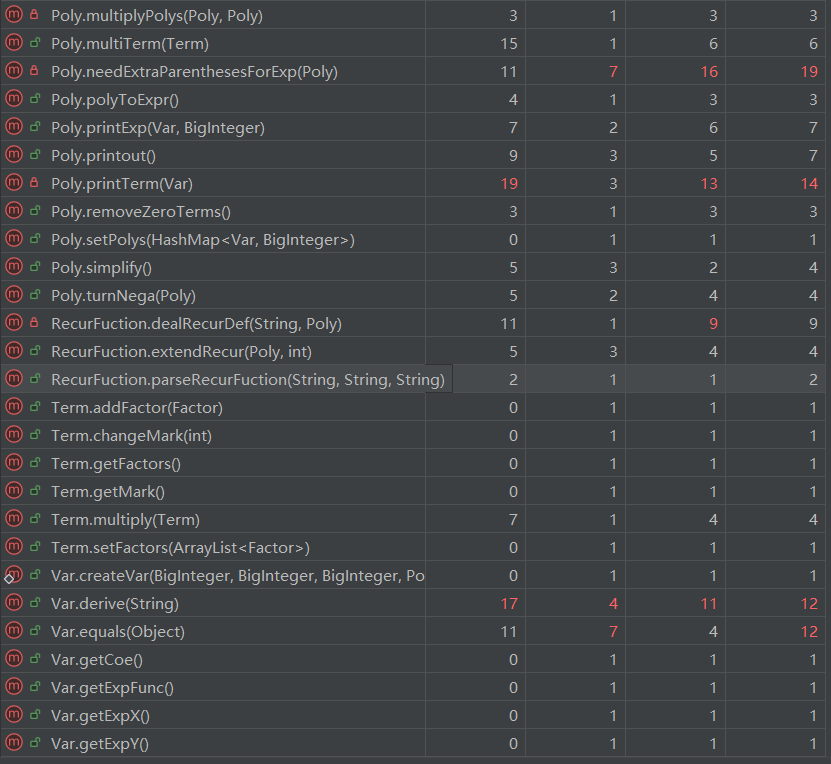The image size is (831, 764).
Task: Click the method icon for Term.getFactors()
Action: [14, 463]
